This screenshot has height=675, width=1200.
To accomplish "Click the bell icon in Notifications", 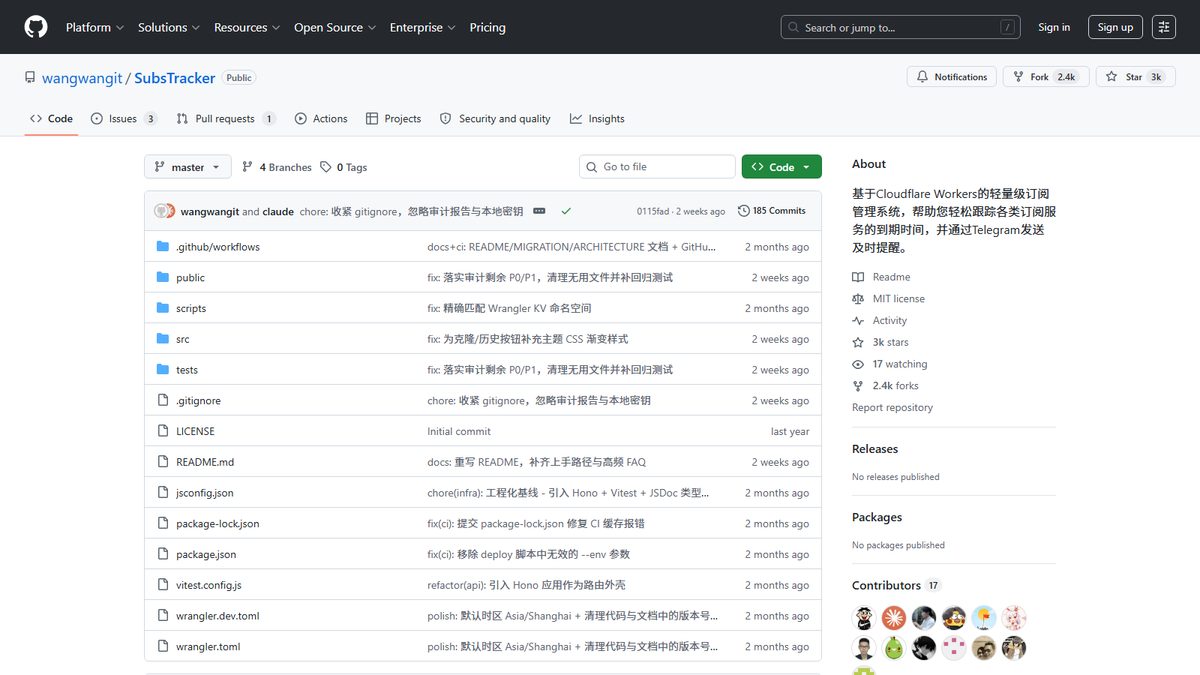I will point(923,77).
